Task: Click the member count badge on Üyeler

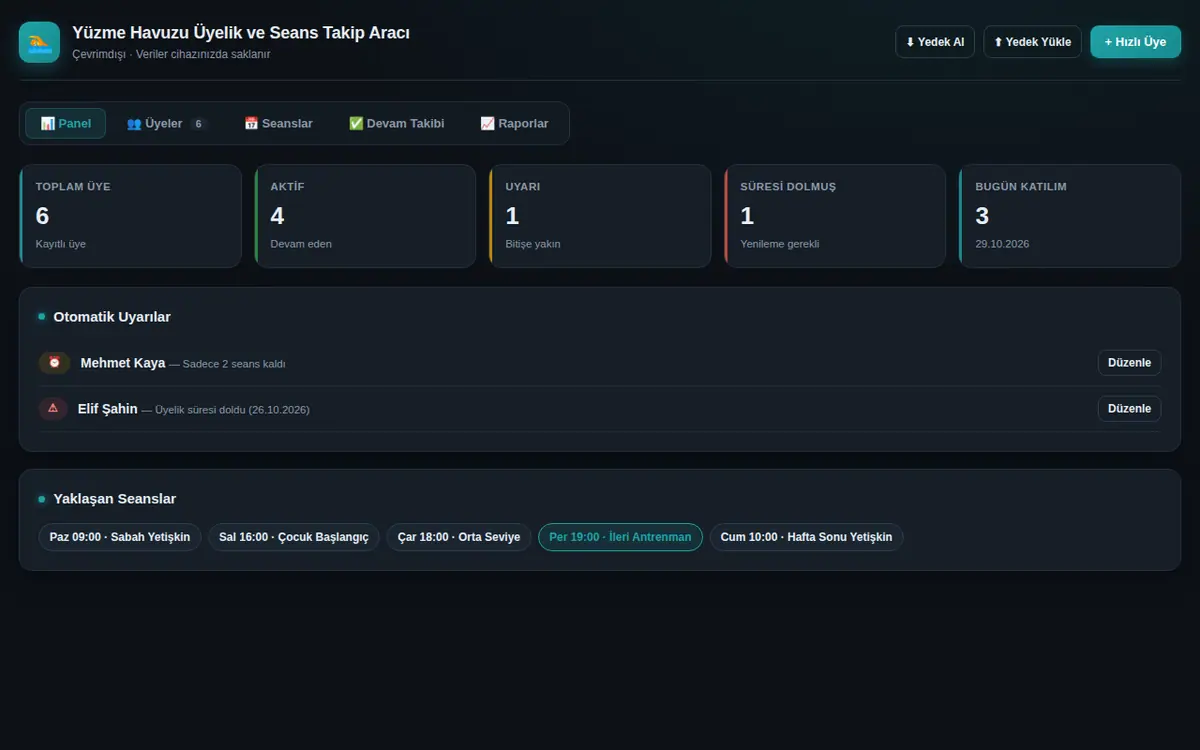Action: (198, 124)
